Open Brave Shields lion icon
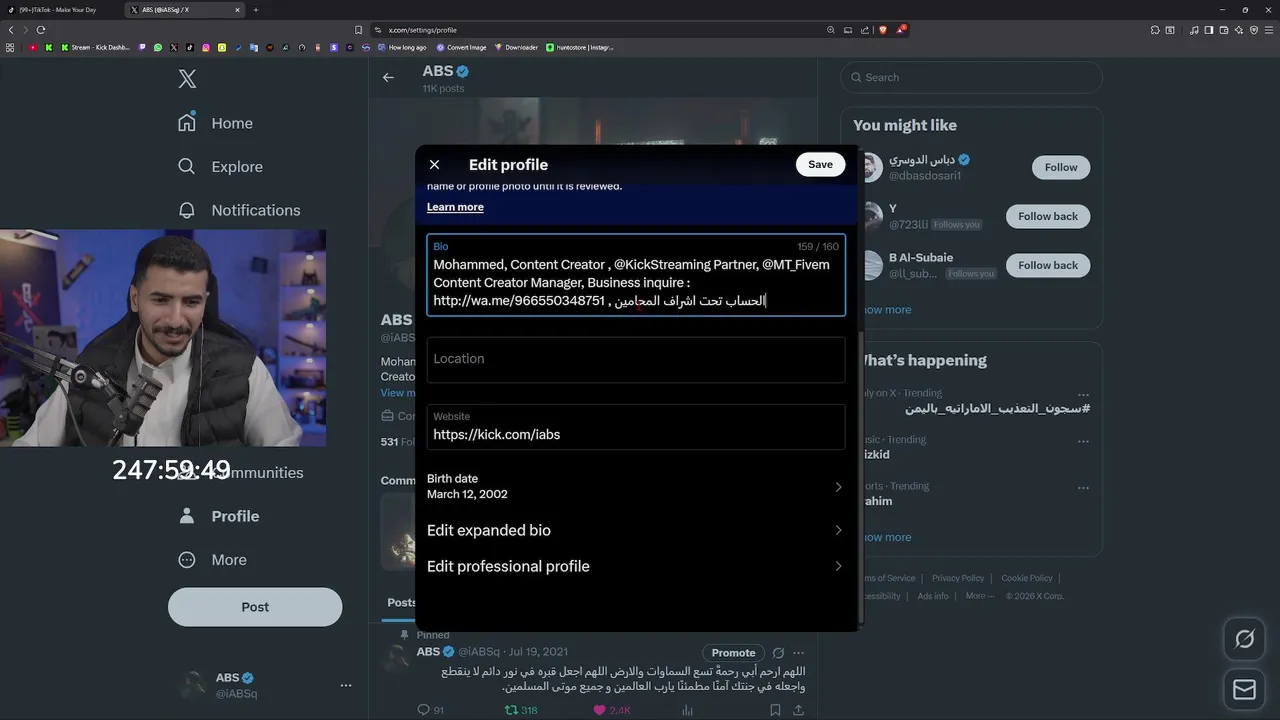Screen dimensions: 1280x720 [883, 30]
